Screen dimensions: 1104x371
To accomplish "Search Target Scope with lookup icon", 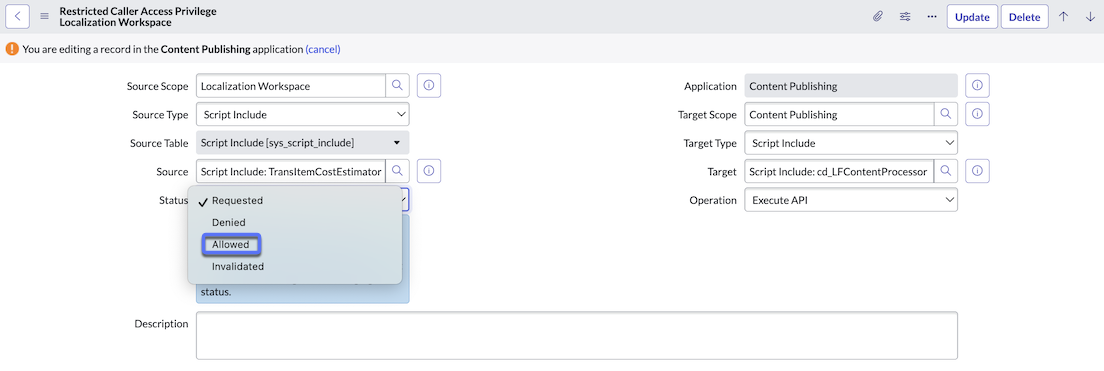I will pos(946,114).
